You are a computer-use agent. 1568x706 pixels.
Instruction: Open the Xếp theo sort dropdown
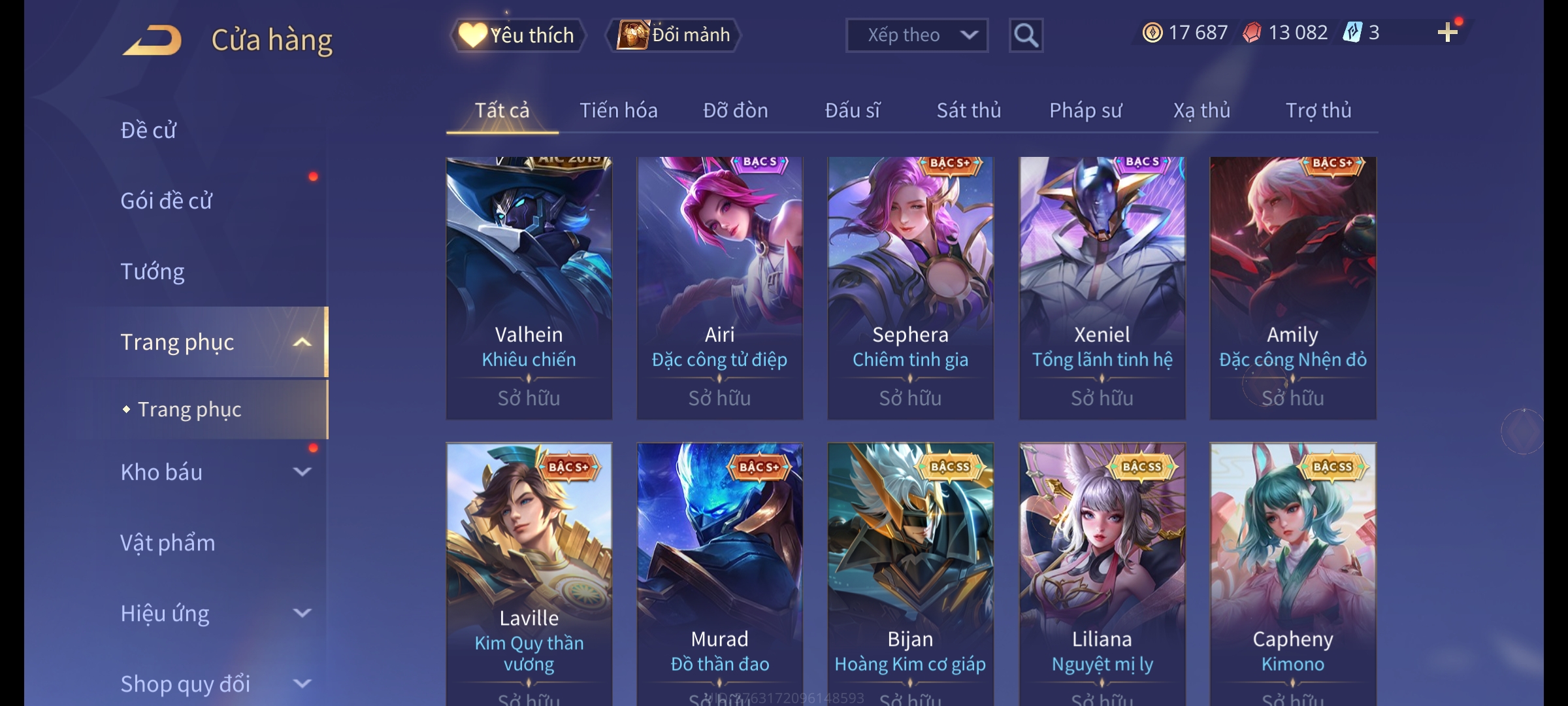(917, 35)
